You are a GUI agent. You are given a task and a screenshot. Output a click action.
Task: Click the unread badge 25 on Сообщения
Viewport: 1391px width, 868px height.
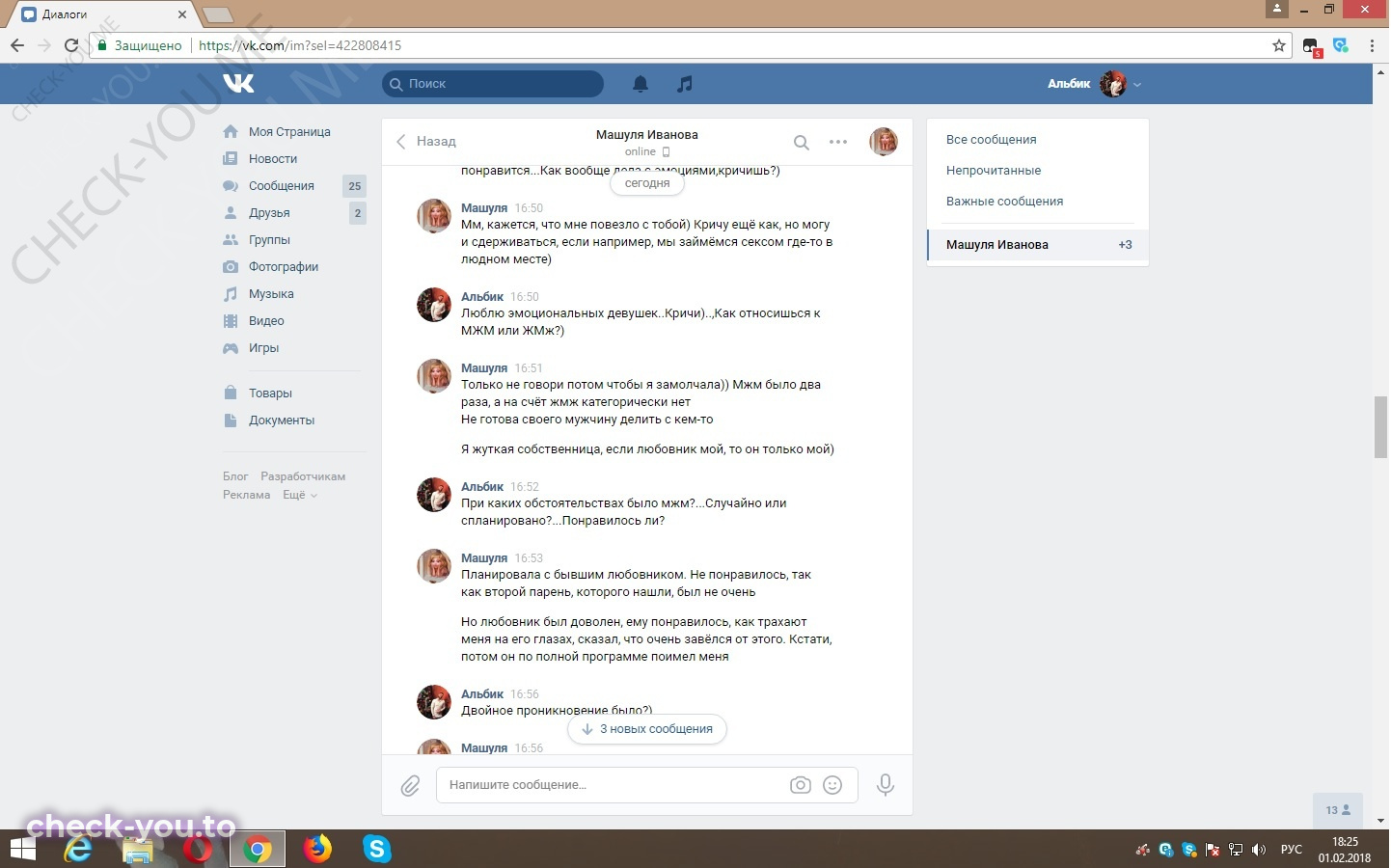coord(354,186)
